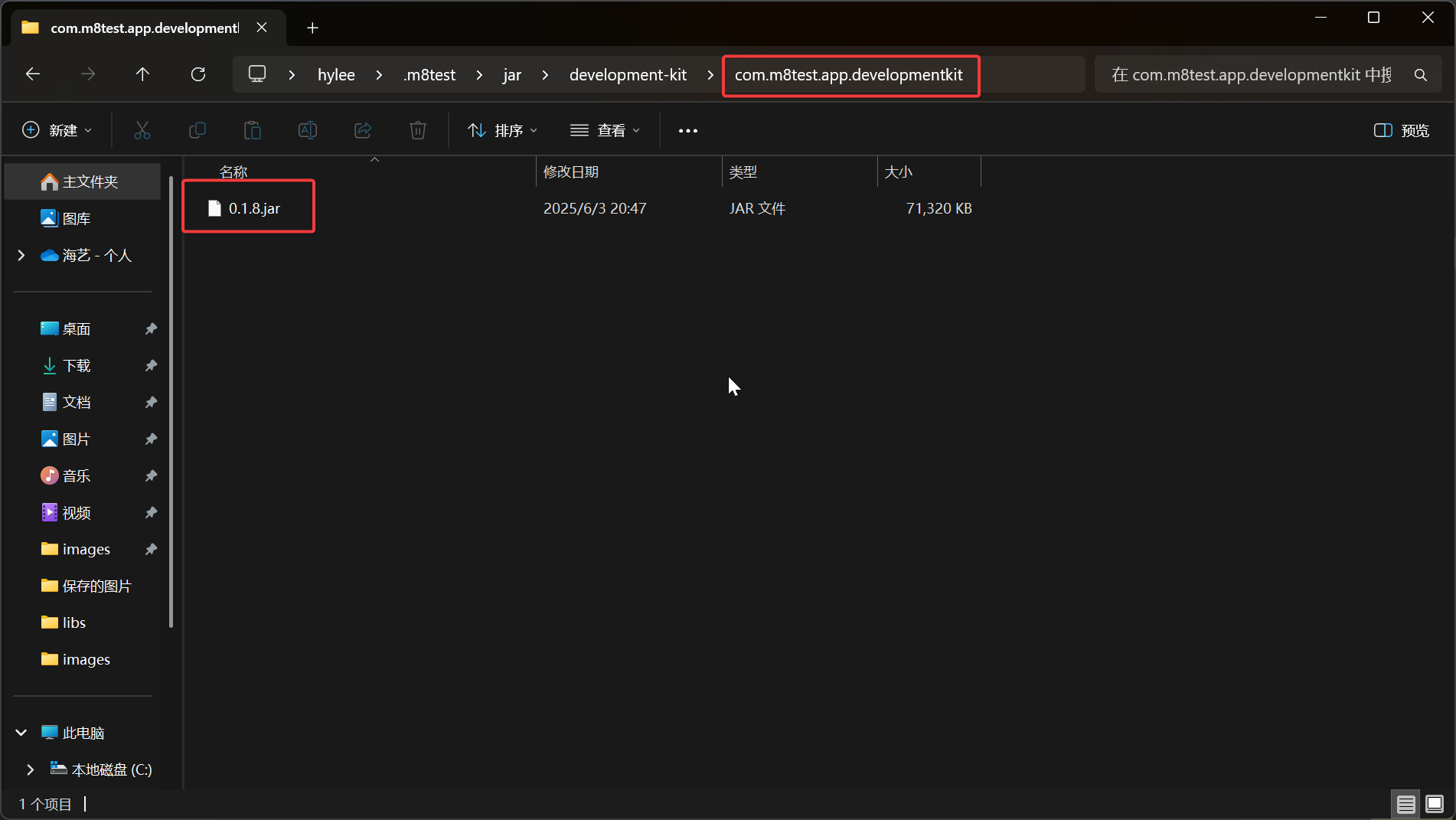This screenshot has height=820, width=1456.
Task: Go up one folder level
Action: click(x=142, y=74)
